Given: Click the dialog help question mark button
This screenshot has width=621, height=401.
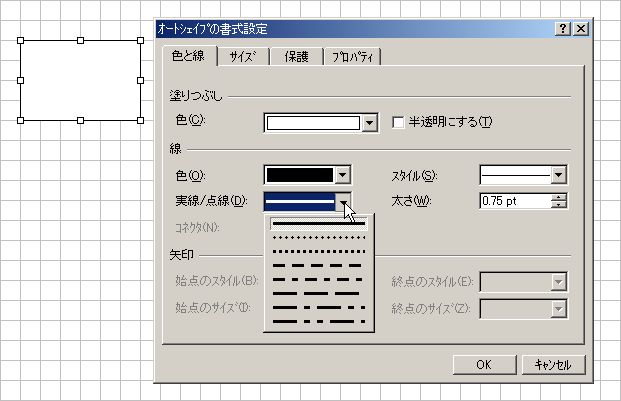Looking at the screenshot, I should pyautogui.click(x=563, y=29).
